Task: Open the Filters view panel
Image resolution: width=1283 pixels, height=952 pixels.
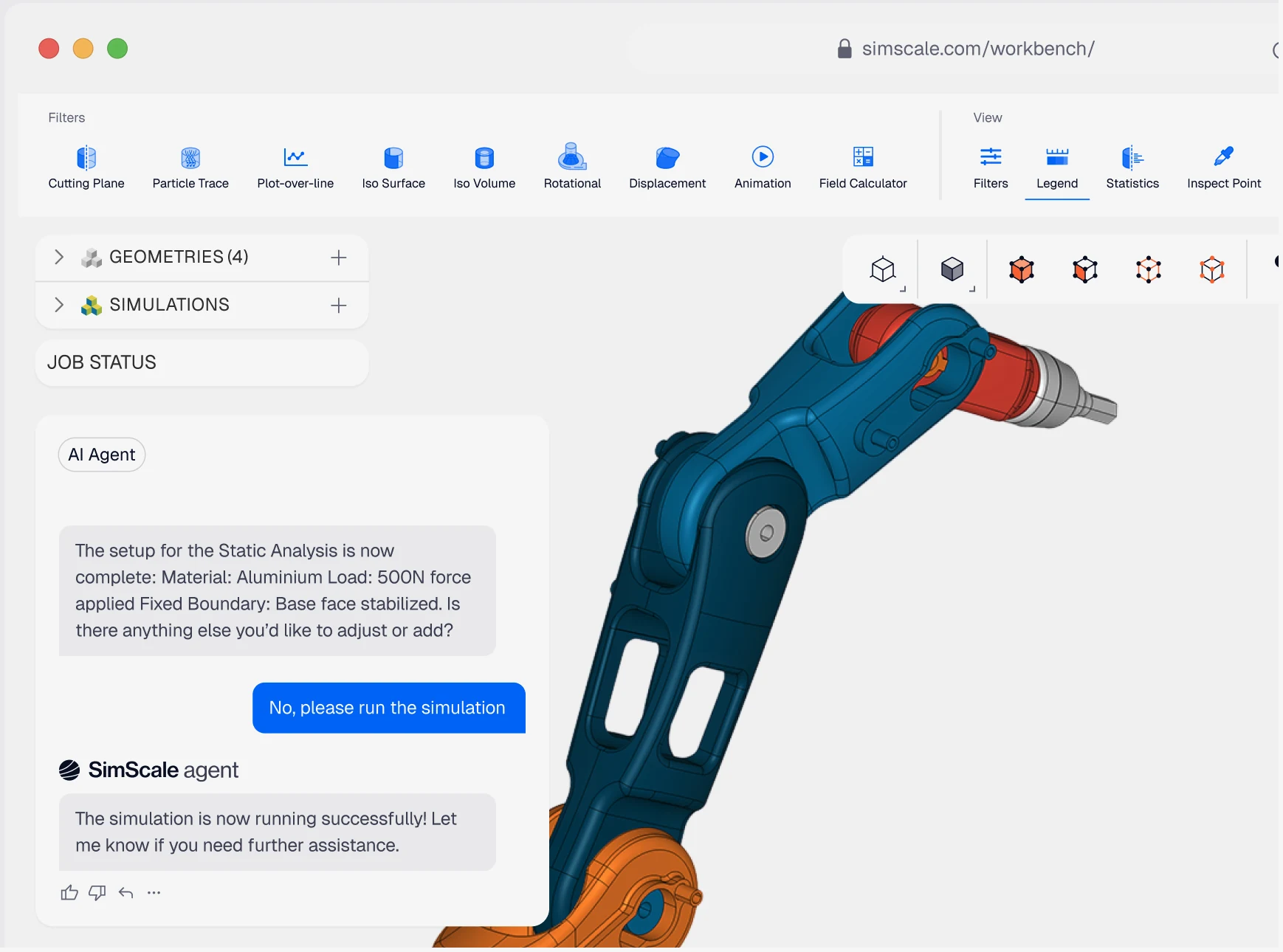Action: coord(991,168)
